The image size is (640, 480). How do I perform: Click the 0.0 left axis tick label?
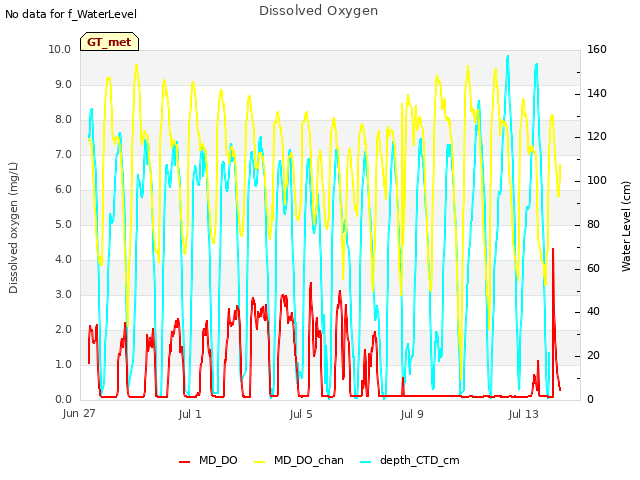pos(63,400)
